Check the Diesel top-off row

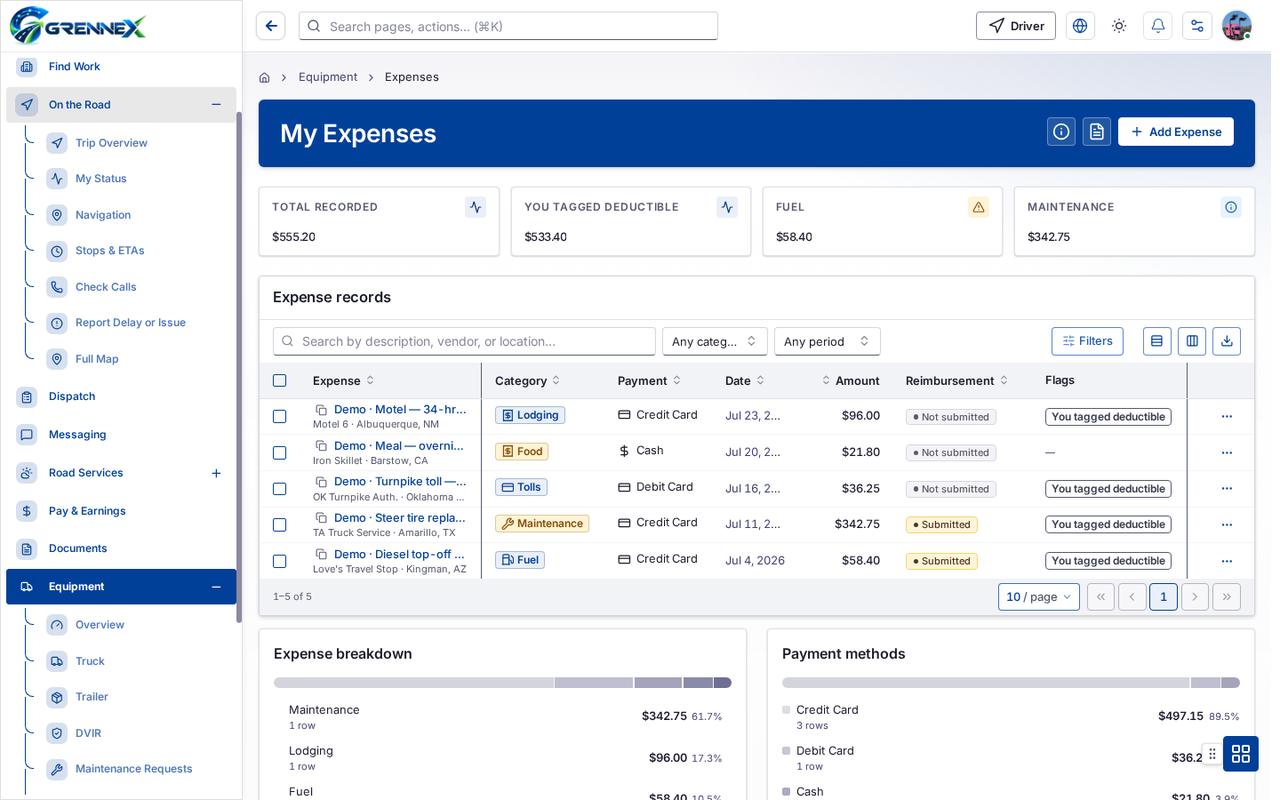pos(280,561)
